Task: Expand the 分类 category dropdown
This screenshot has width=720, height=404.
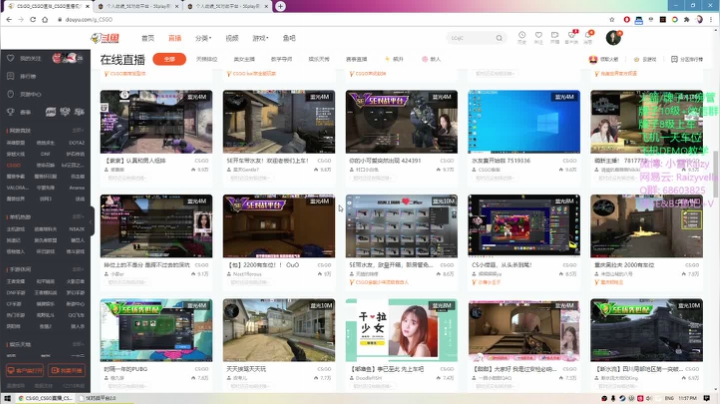Action: 203,38
